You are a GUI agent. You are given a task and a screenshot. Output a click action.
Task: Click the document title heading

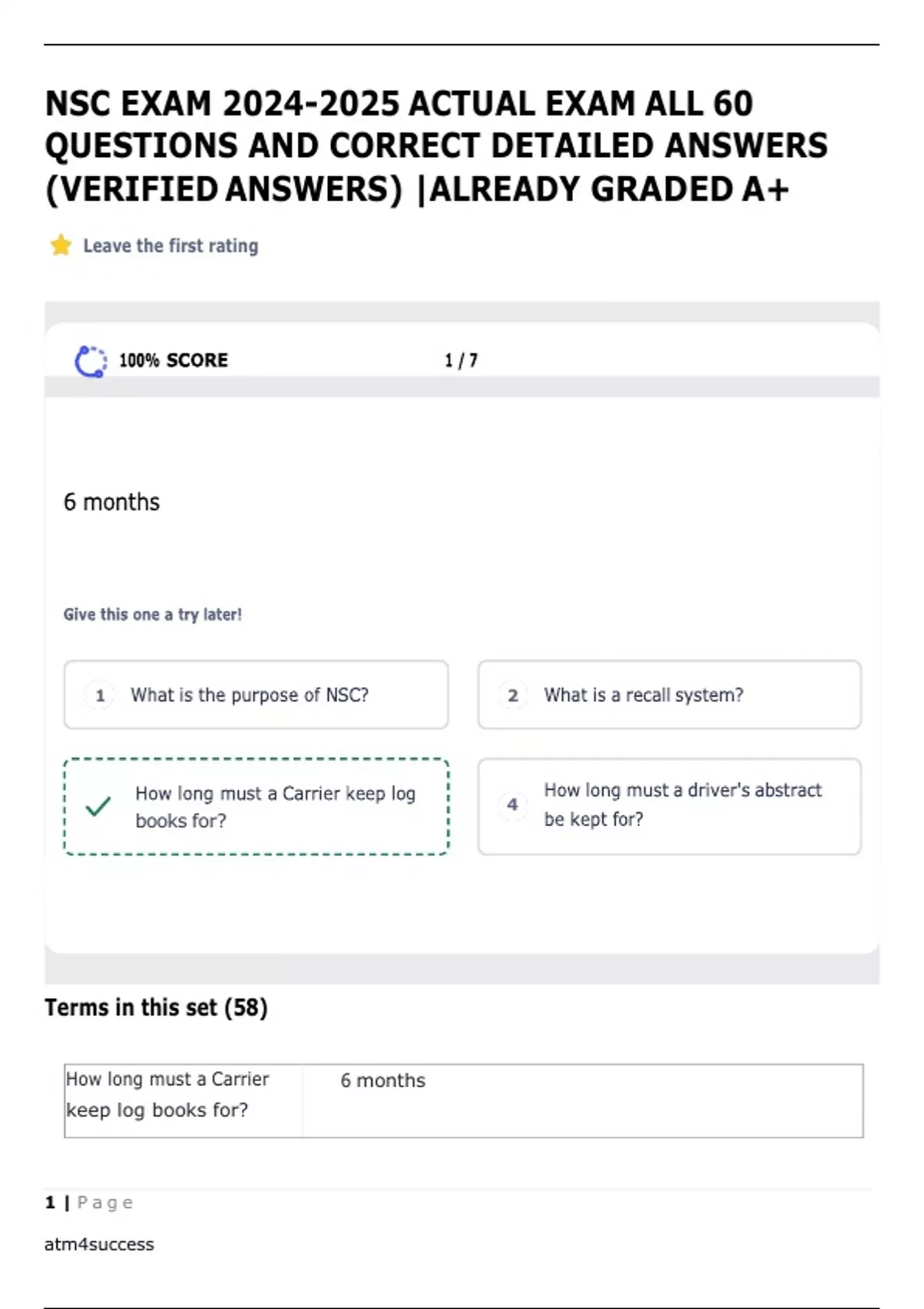point(437,146)
